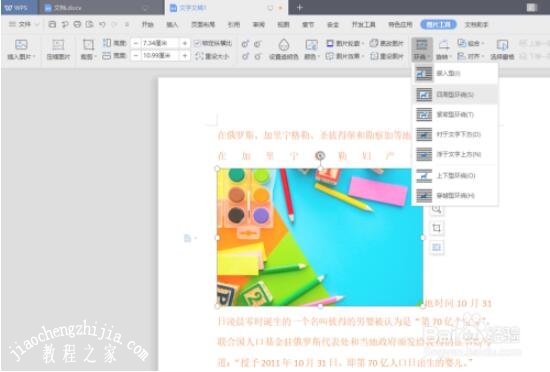This screenshot has width=550, height=372.
Task: Select 紧密型环绕 (Tight) wrap option
Action: click(x=455, y=115)
